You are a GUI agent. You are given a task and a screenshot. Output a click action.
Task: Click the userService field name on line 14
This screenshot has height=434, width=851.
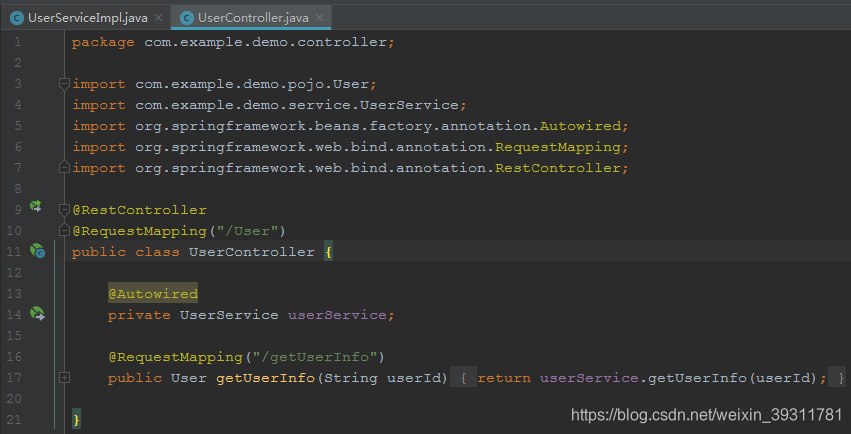pos(337,315)
